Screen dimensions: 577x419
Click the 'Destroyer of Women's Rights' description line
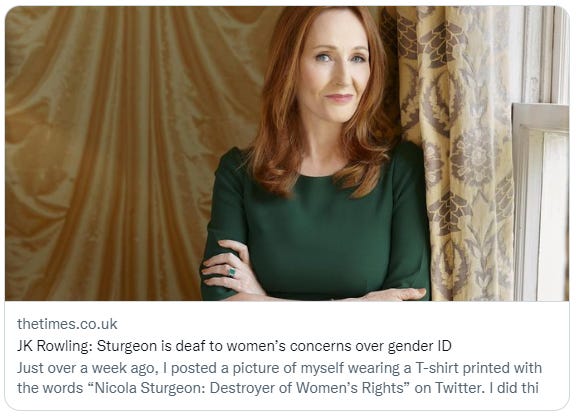[x=278, y=388]
